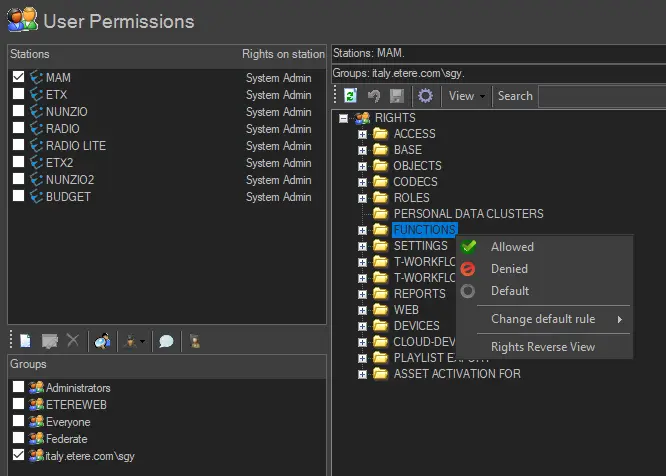666x476 pixels.
Task: Check the RADIO LITE station checkbox
Action: click(x=19, y=146)
